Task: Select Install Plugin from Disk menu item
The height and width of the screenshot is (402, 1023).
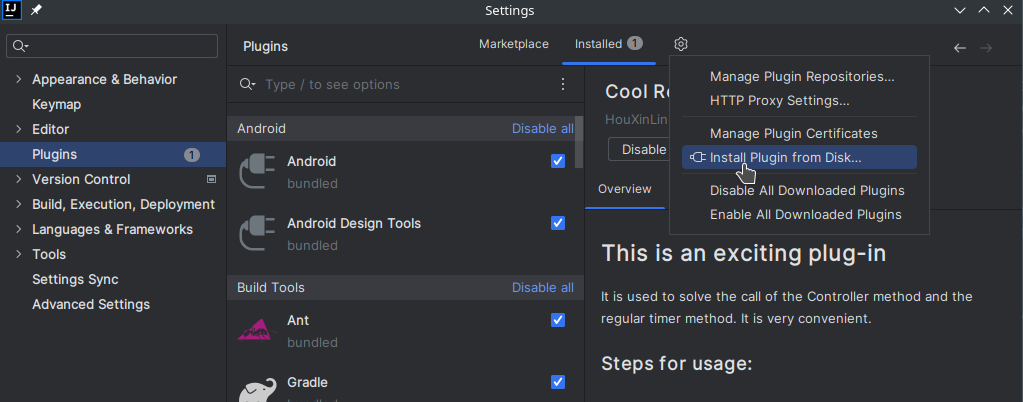Action: 785,157
